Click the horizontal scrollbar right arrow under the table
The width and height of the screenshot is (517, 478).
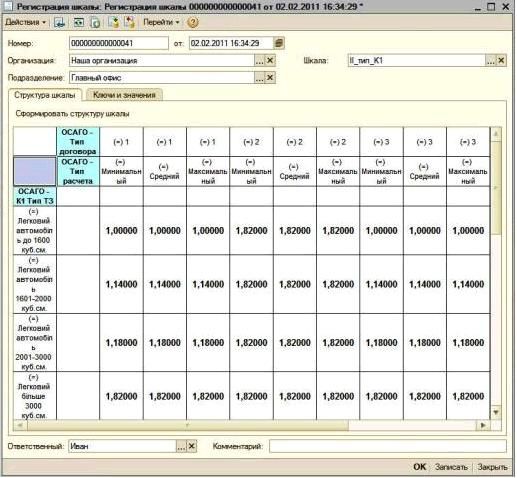point(483,425)
